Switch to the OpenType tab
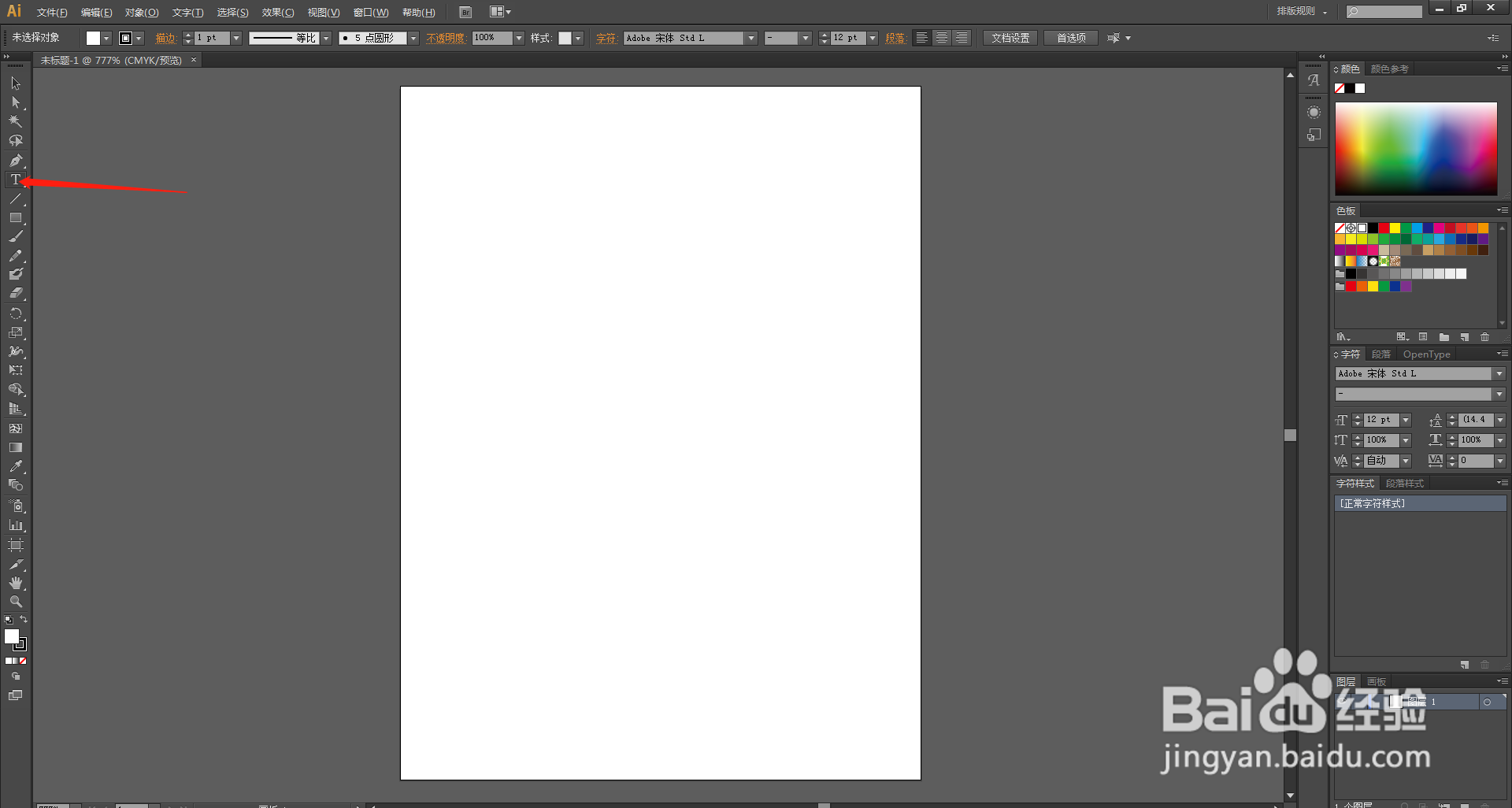 click(x=1426, y=354)
